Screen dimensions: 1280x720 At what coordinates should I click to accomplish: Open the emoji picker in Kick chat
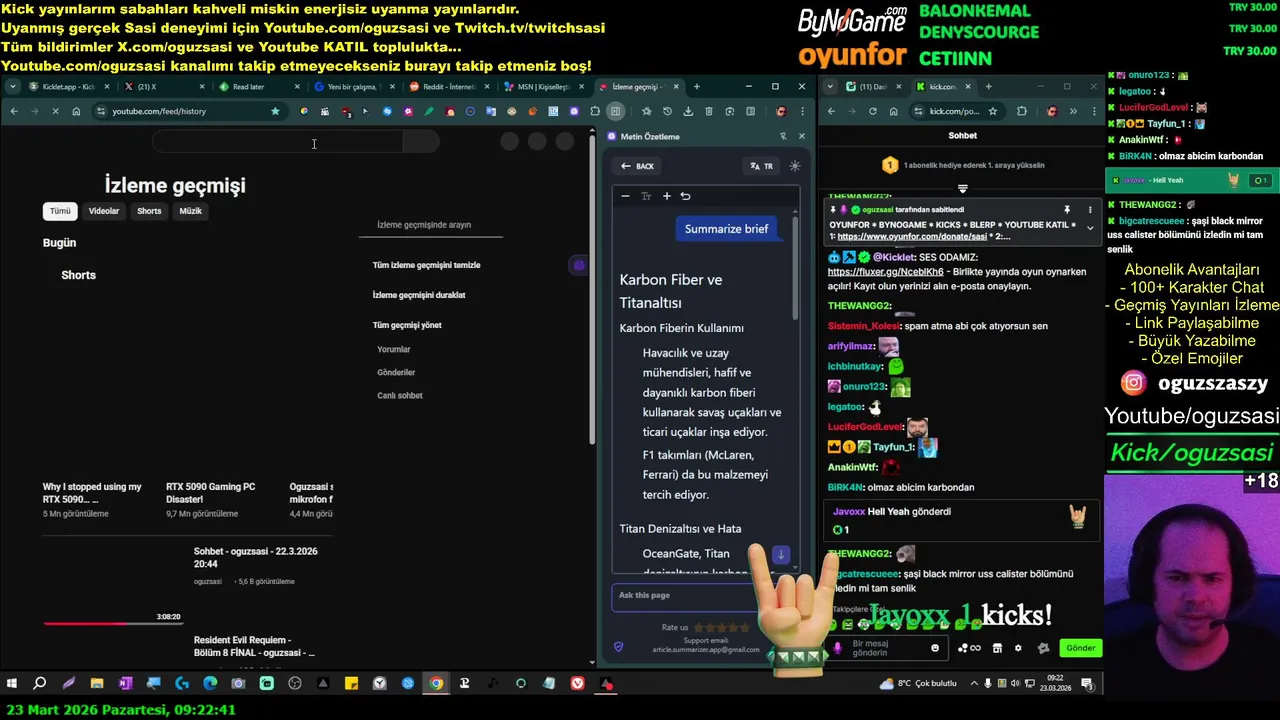(x=935, y=648)
